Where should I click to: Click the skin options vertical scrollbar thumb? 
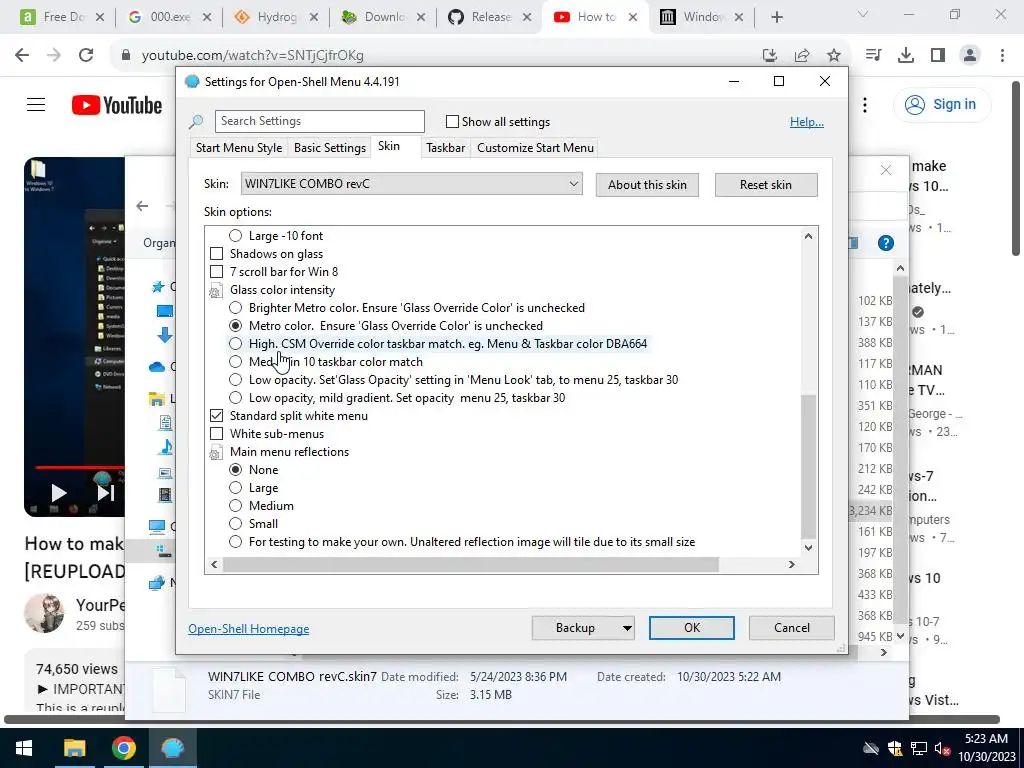(808, 466)
